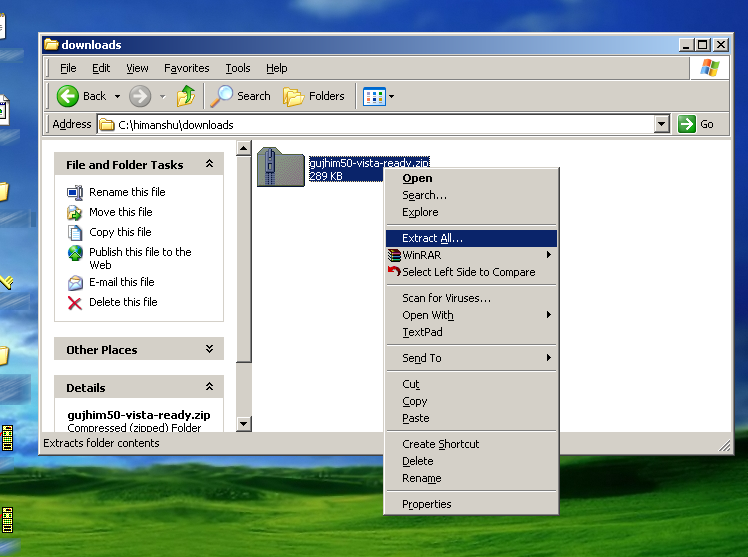
Task: Open the Views dropdown arrow
Action: coord(391,96)
